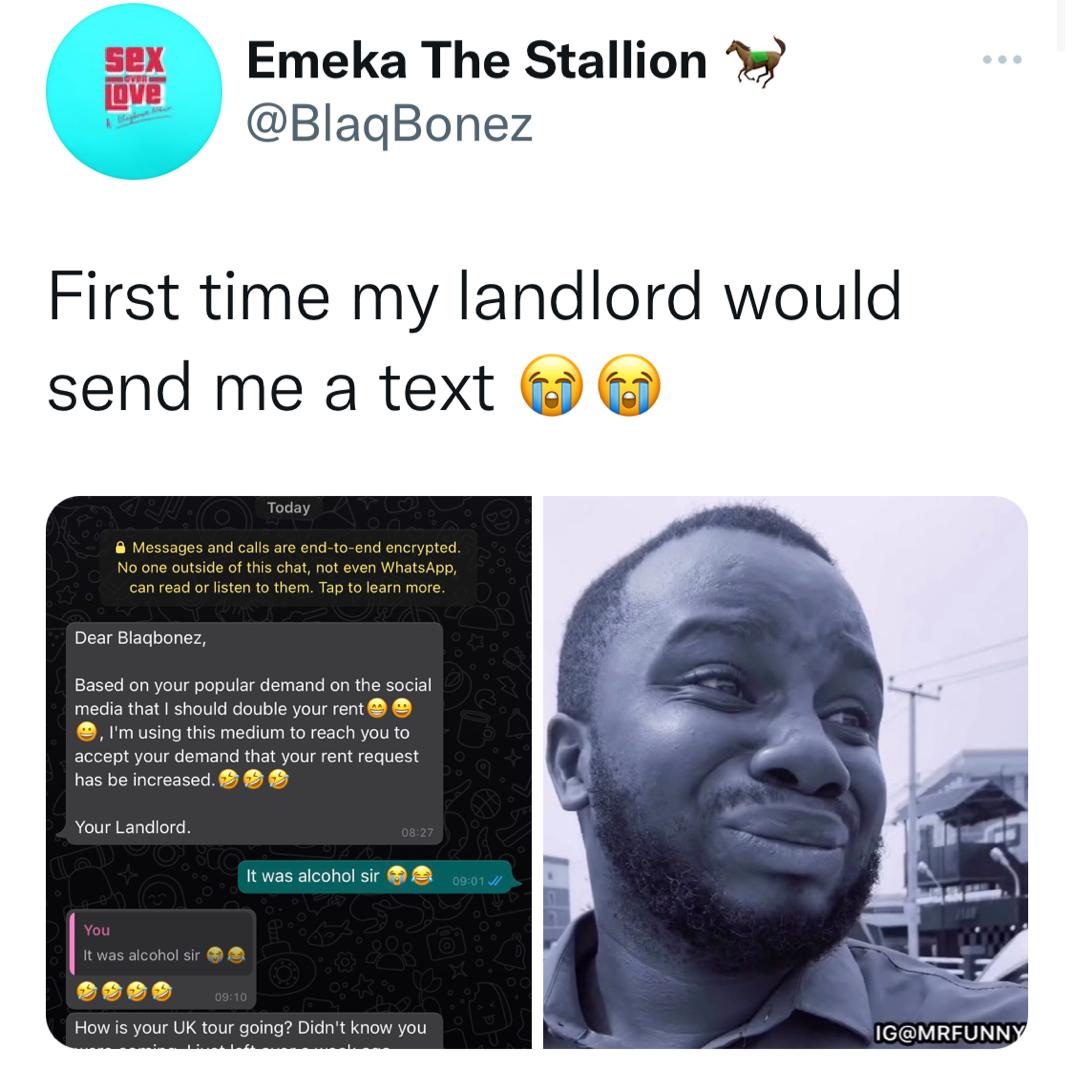Viewport: 1074px width, 1080px height.
Task: Click the IG@MRFUNNY watermark on the photo
Action: (950, 1032)
